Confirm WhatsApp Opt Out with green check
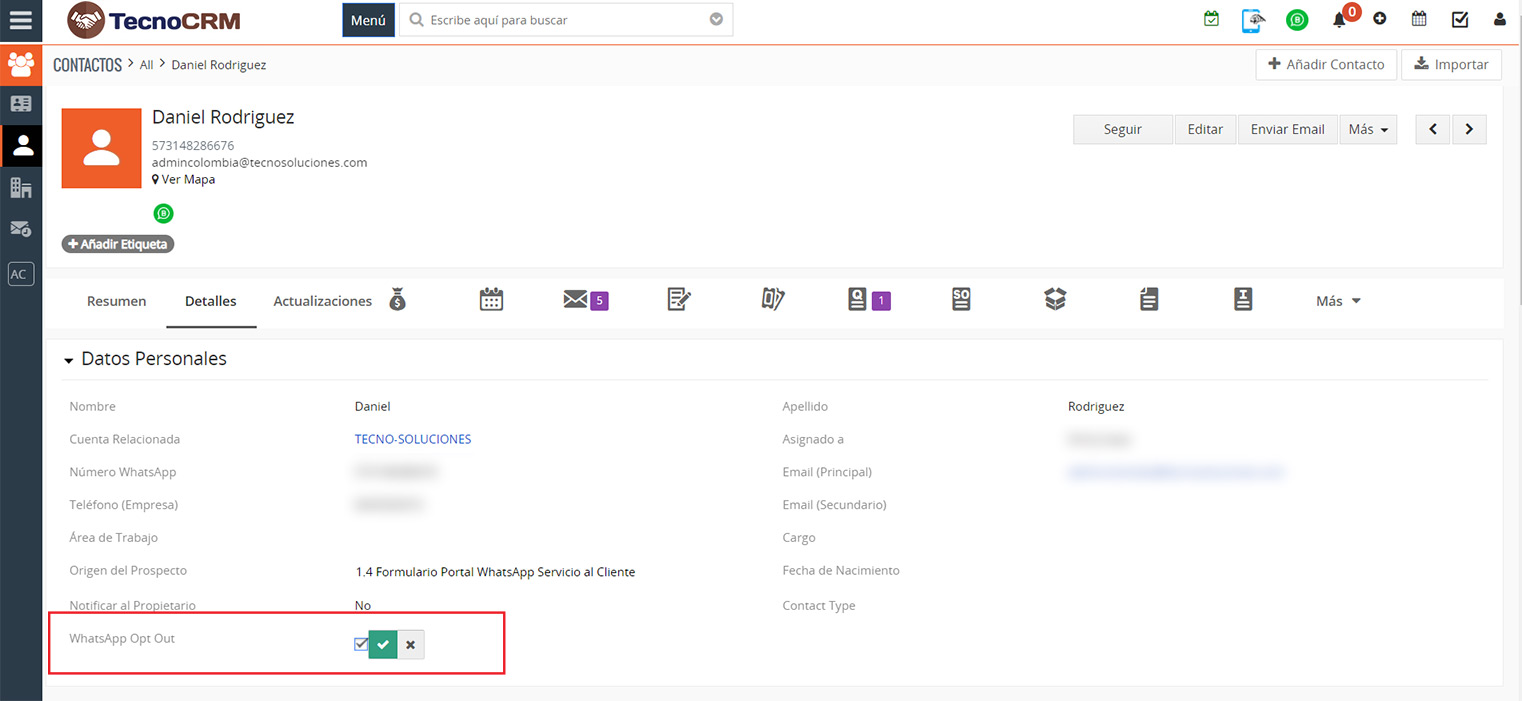1522x701 pixels. pos(383,645)
